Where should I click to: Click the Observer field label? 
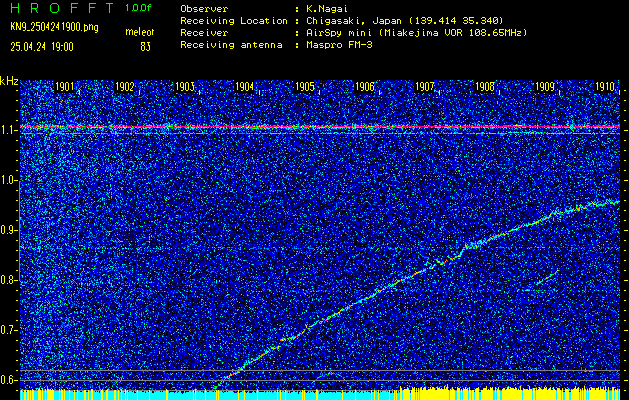(204, 8)
